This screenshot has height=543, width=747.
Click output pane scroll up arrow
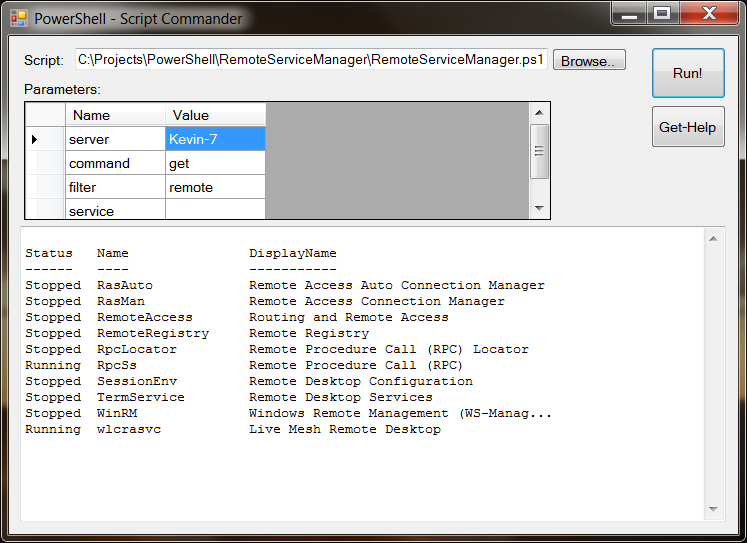pyautogui.click(x=713, y=239)
